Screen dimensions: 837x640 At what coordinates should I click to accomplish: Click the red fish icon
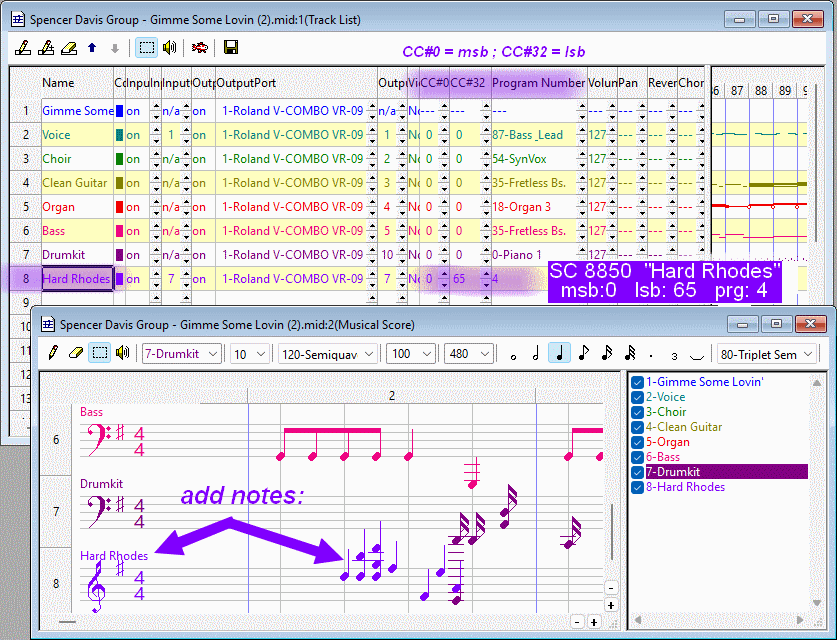200,48
